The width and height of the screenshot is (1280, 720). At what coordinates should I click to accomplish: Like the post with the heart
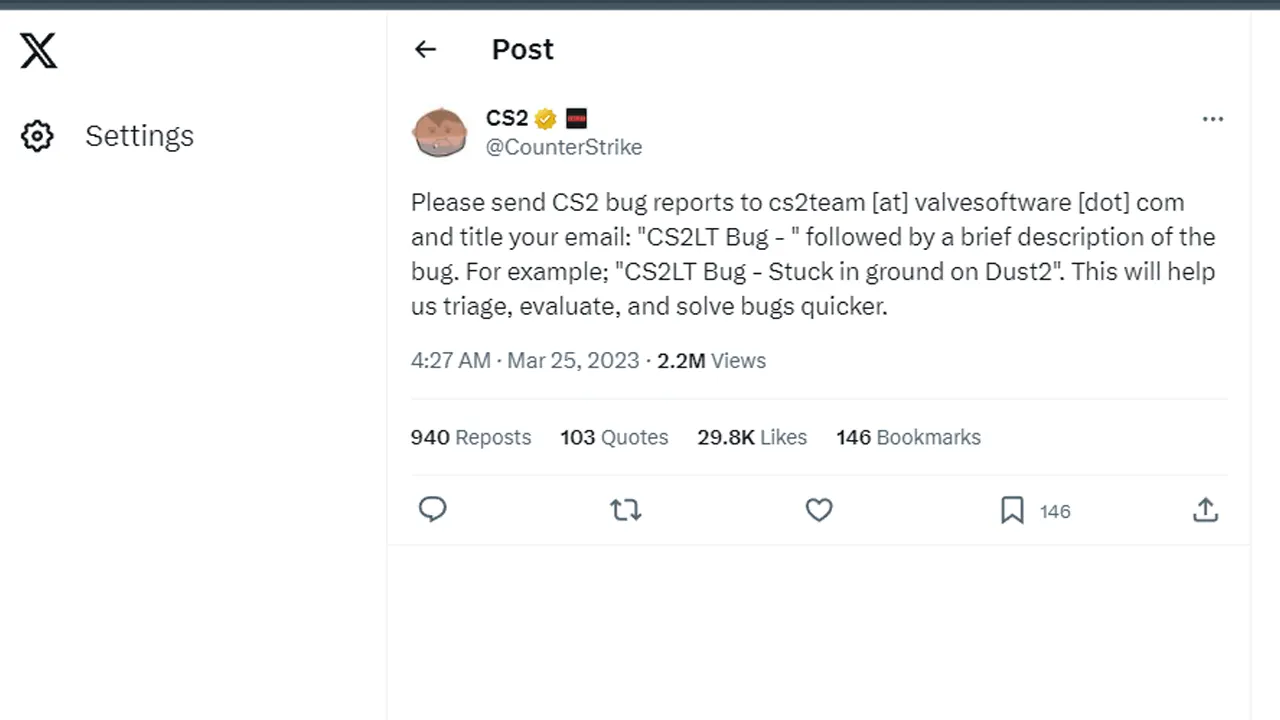(x=819, y=510)
